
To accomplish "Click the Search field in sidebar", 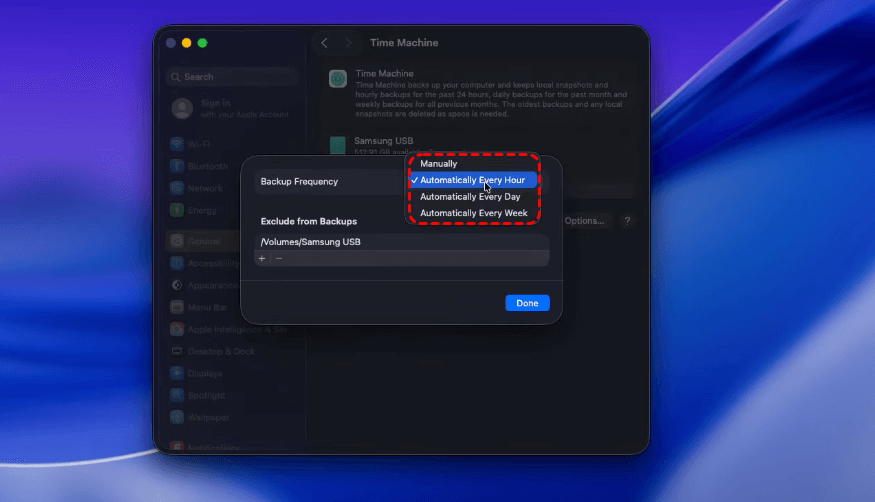I will tap(232, 77).
